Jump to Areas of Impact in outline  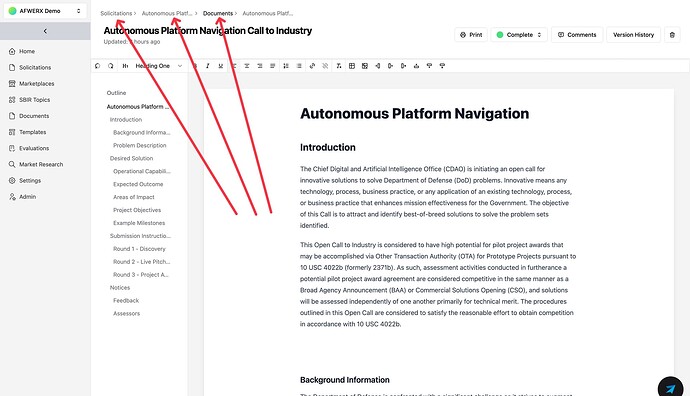point(134,197)
